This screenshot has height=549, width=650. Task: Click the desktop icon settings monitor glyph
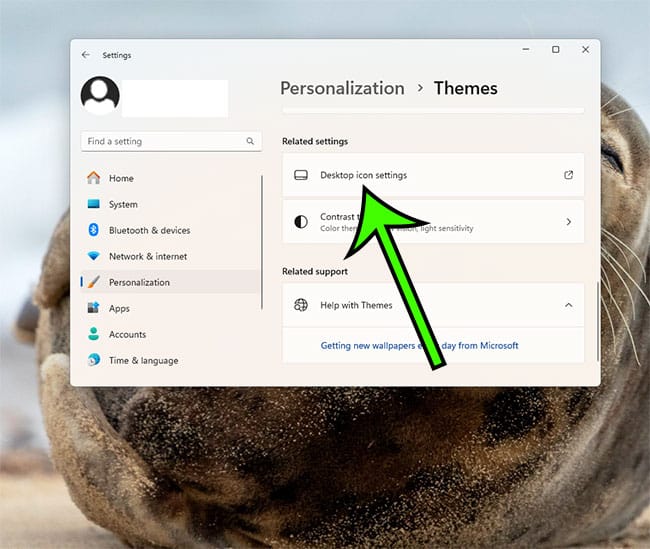tap(301, 175)
